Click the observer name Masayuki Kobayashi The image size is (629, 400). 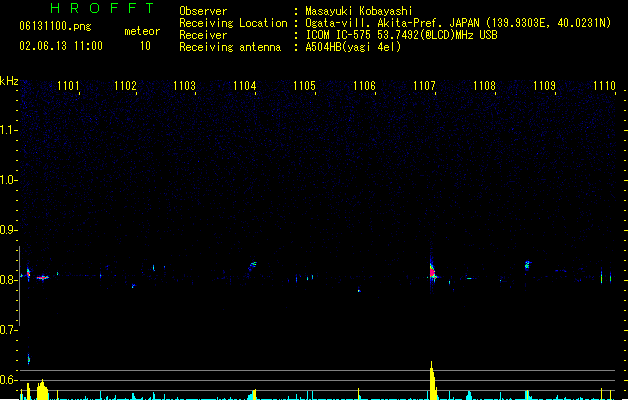pyautogui.click(x=359, y=11)
